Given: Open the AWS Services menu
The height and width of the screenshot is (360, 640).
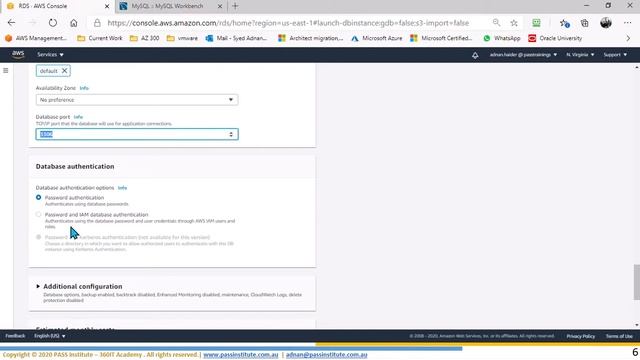Looking at the screenshot, I should (50, 54).
